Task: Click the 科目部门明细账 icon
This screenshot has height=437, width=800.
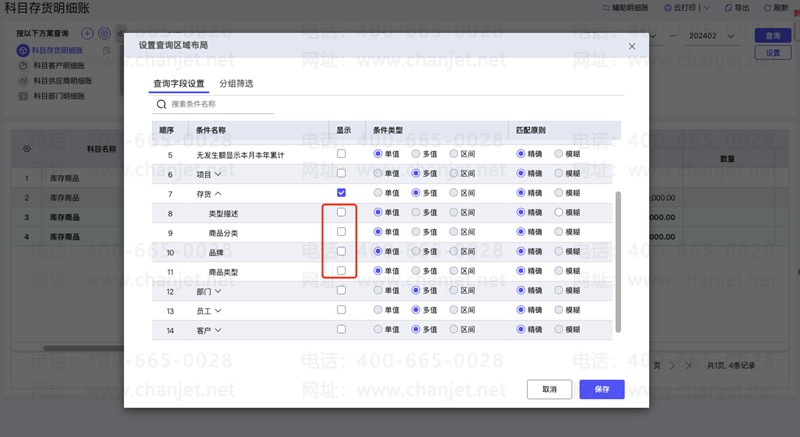Action: [22, 96]
